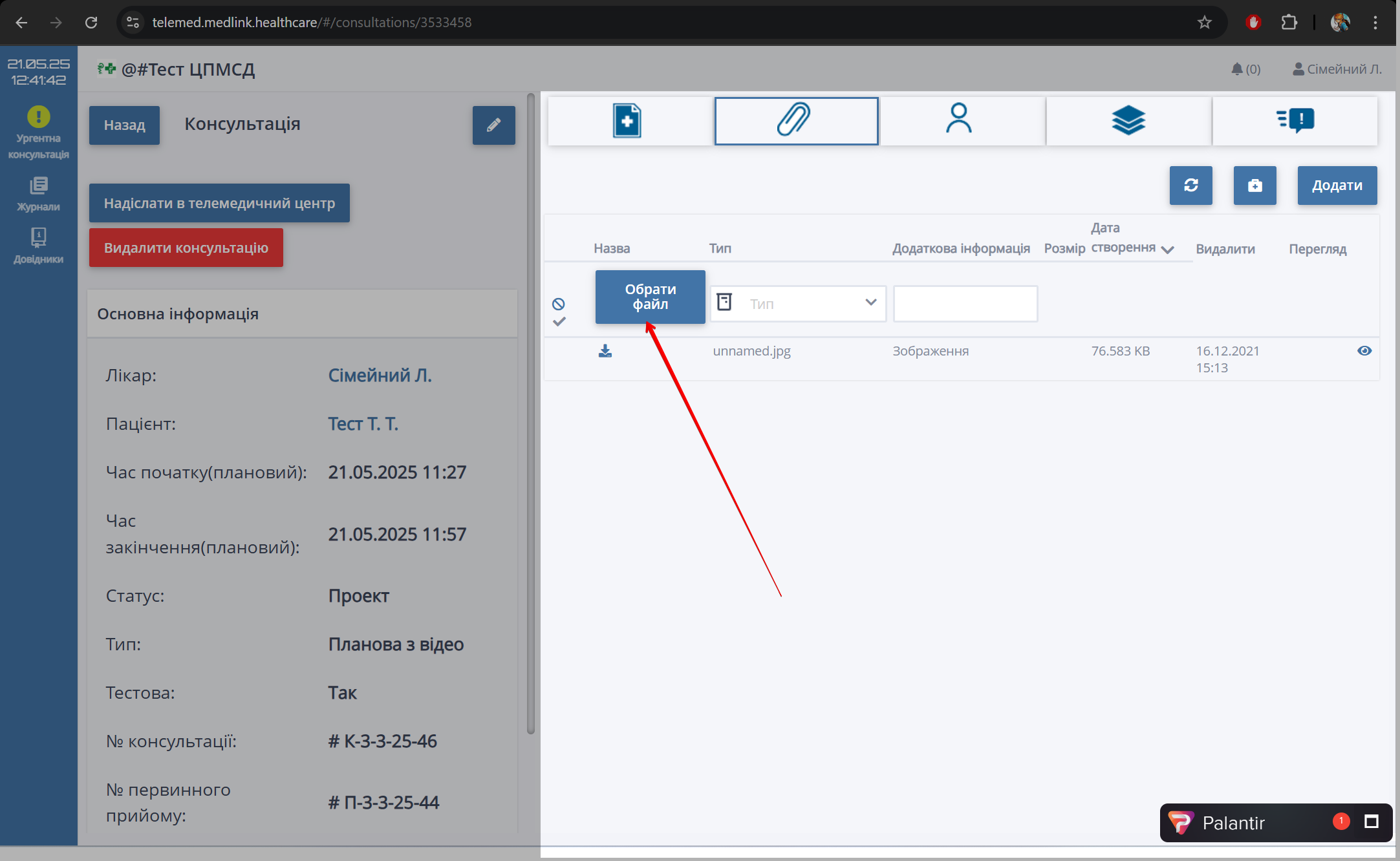Click the Додати button
The height and width of the screenshot is (861, 1400).
coord(1337,186)
